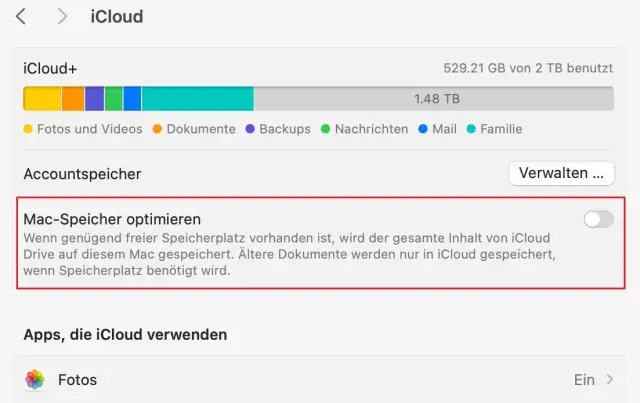Image resolution: width=640 pixels, height=403 pixels.
Task: Click the Dokumente legend label
Action: click(x=201, y=129)
